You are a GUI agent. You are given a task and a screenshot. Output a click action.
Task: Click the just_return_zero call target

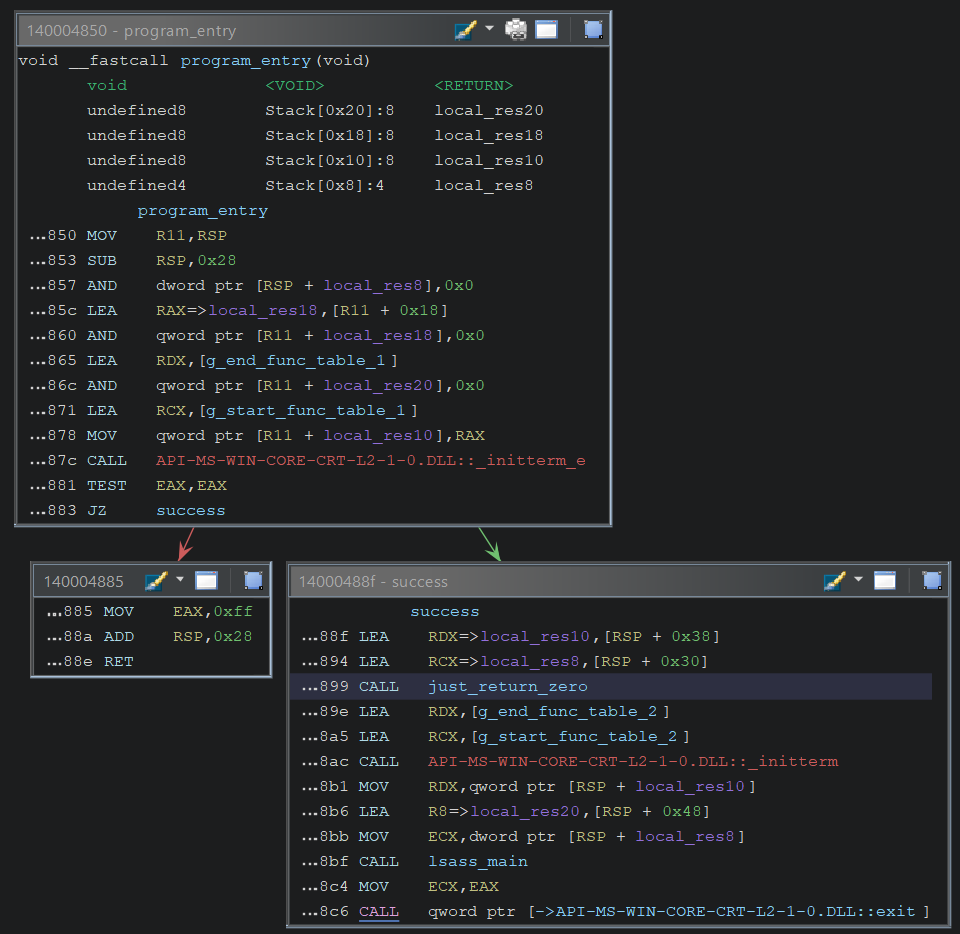point(508,687)
